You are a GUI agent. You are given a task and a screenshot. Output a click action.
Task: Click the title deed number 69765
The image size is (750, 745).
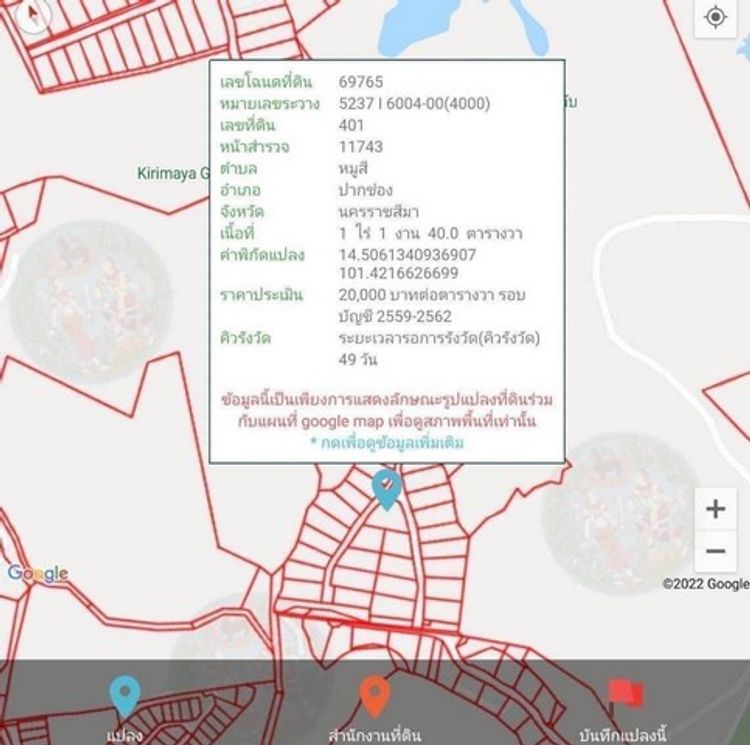361,82
